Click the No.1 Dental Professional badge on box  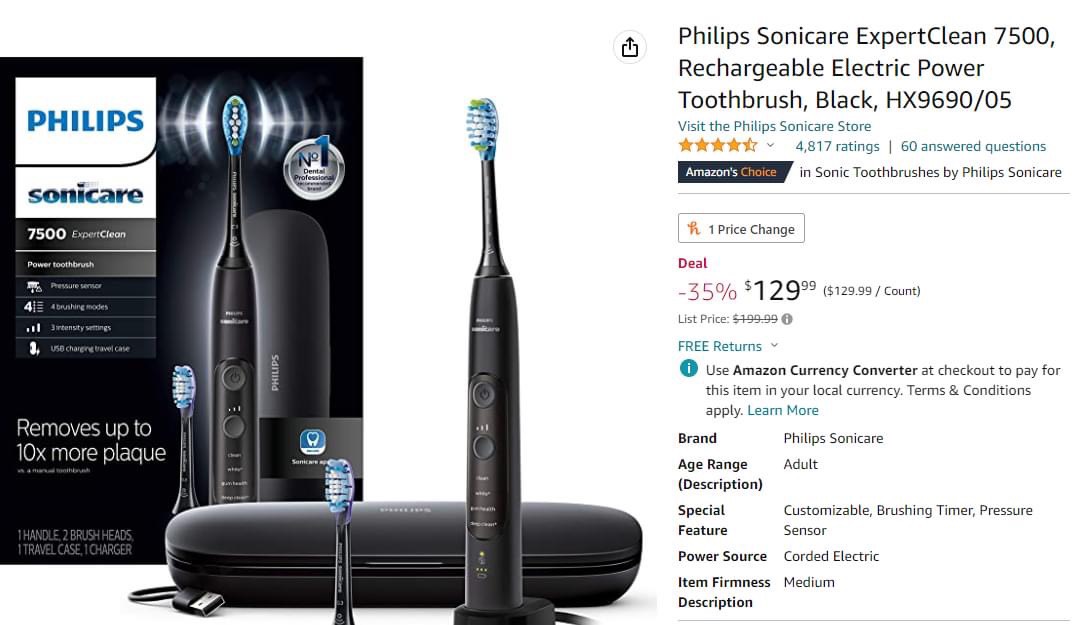click(314, 169)
